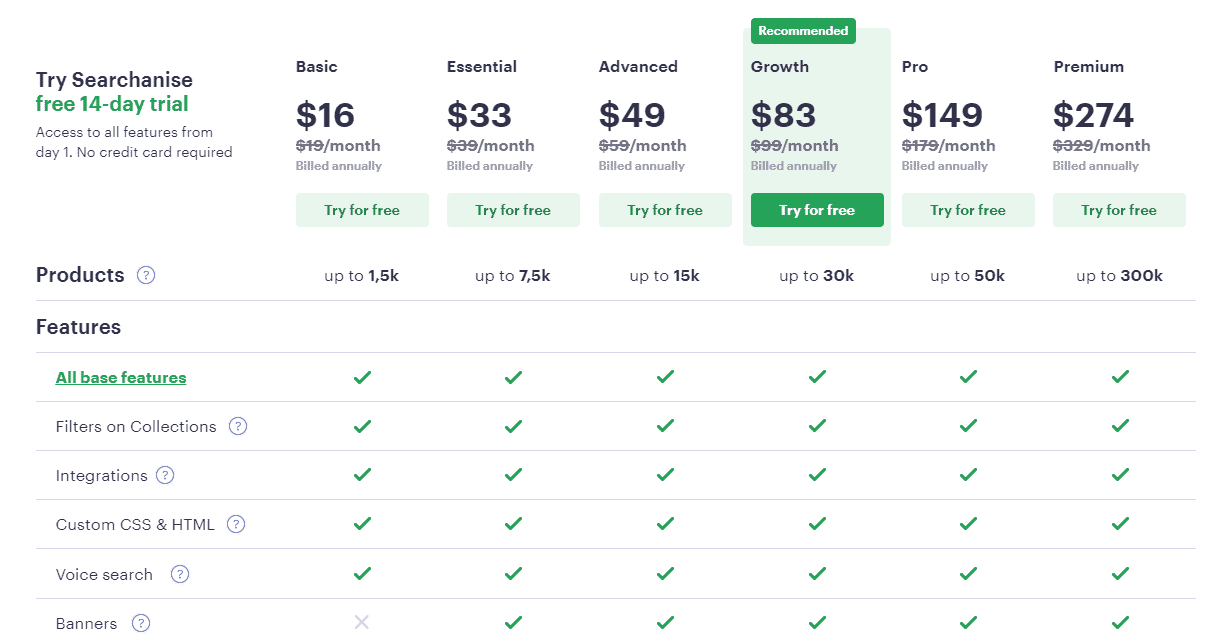1225x644 pixels.
Task: Show the Voice search help tooltip icon
Action: (x=180, y=574)
